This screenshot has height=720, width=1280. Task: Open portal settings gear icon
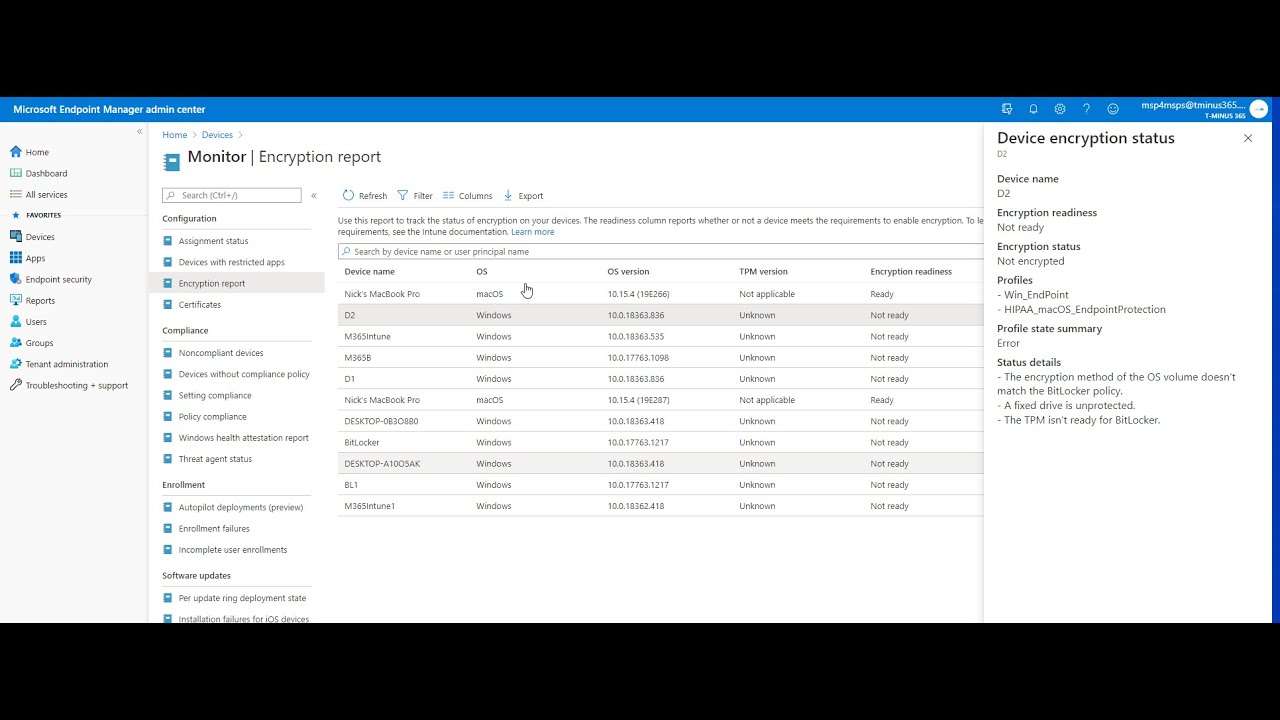1060,109
